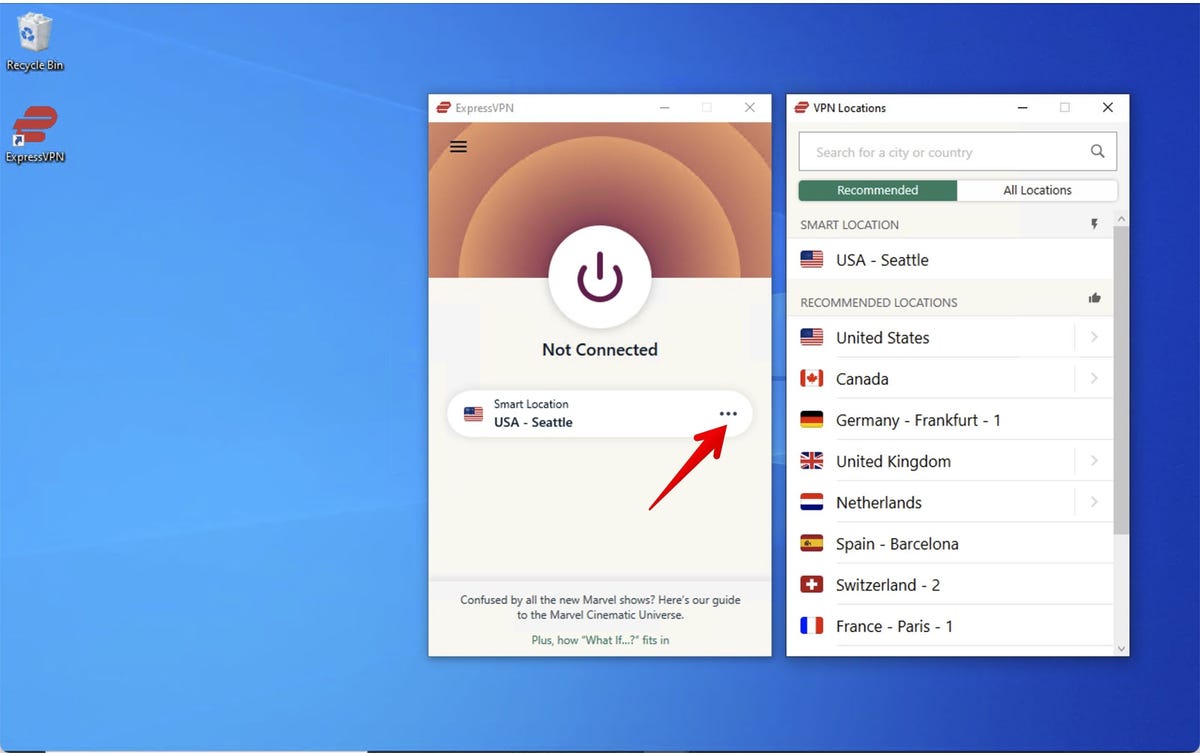1200x753 pixels.
Task: Click the United States flag in recommended list
Action: 812,337
